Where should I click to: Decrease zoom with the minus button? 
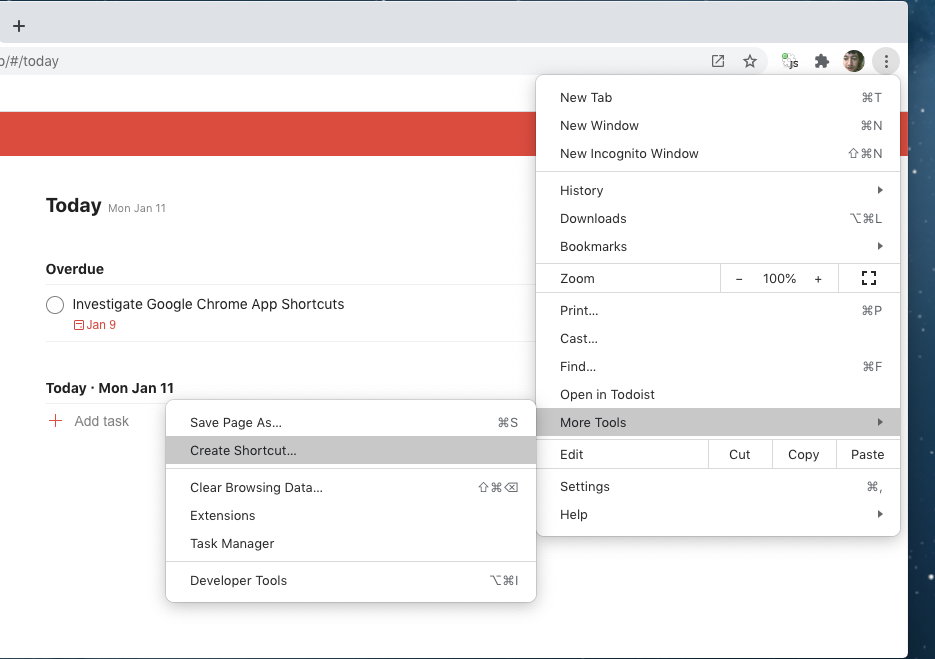(x=739, y=279)
